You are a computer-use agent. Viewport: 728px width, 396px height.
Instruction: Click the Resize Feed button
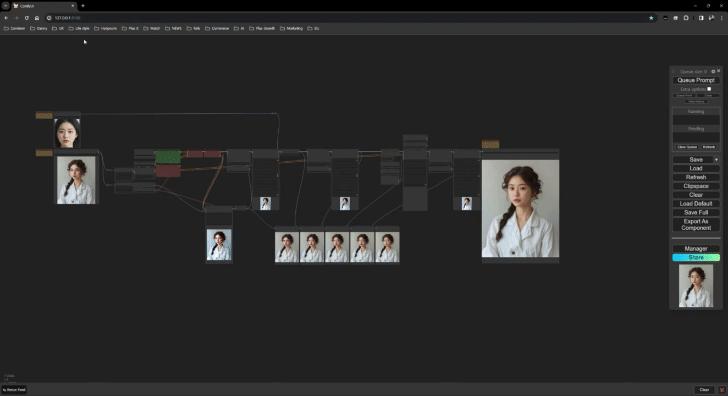point(14,390)
